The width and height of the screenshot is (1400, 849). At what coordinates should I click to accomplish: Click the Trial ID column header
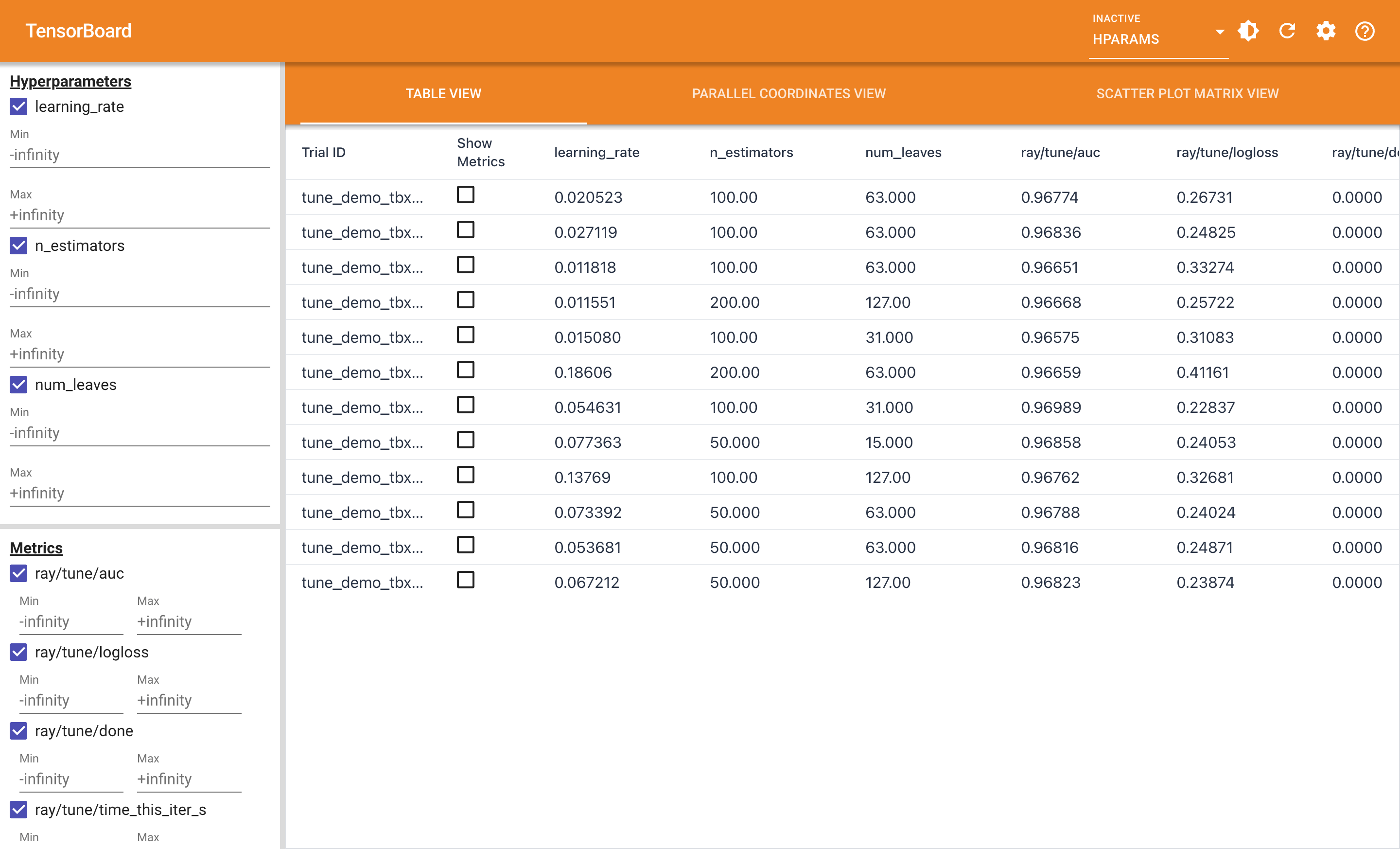pos(323,152)
